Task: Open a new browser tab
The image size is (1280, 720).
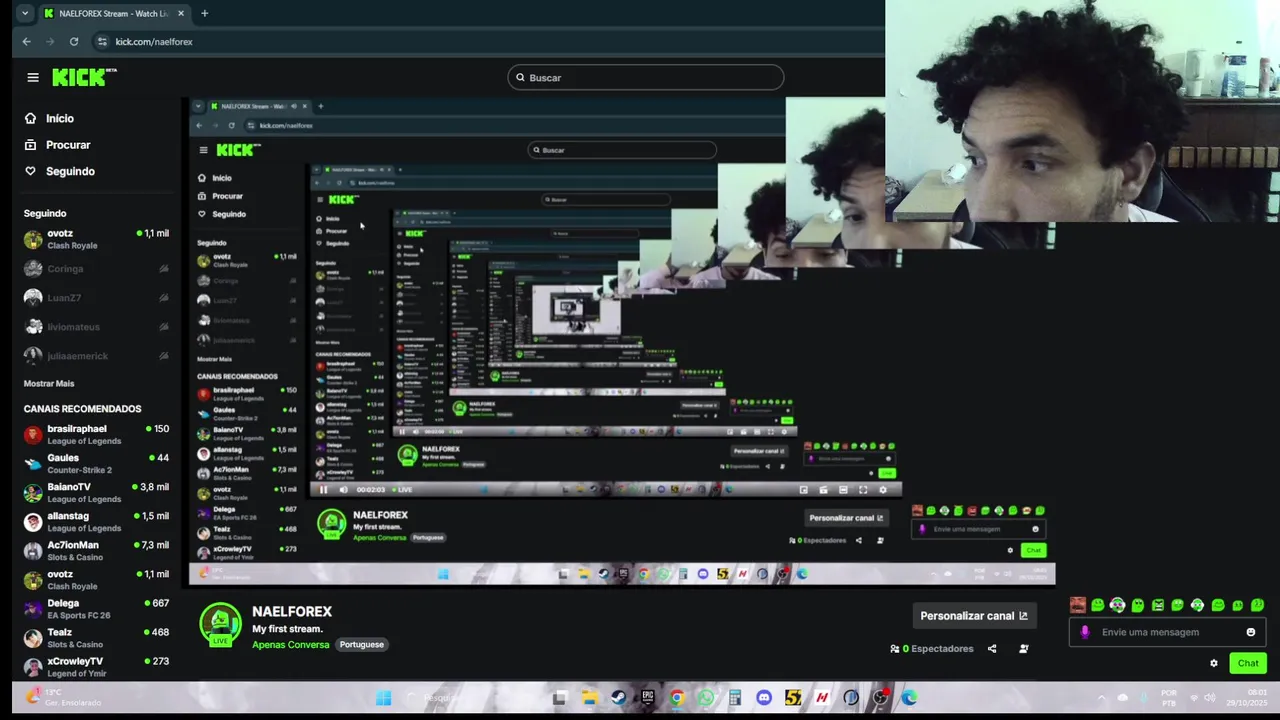Action: pos(204,13)
